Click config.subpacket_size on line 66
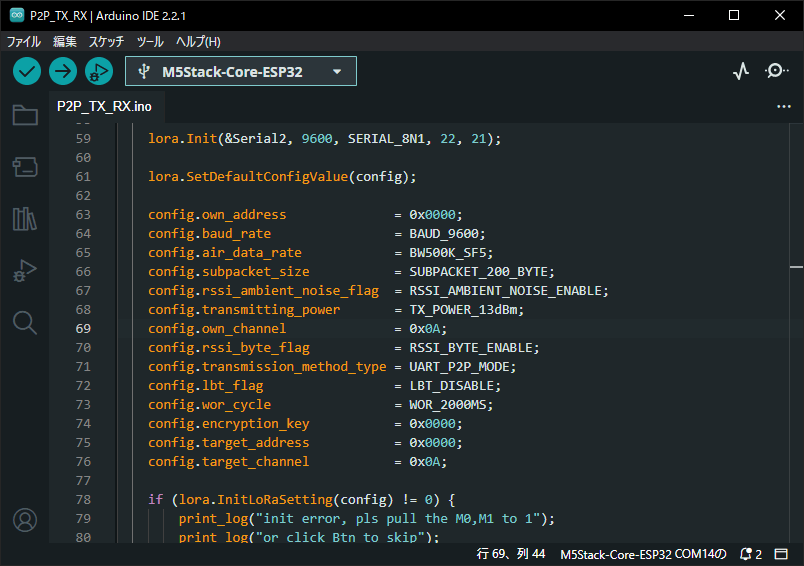 [229, 272]
